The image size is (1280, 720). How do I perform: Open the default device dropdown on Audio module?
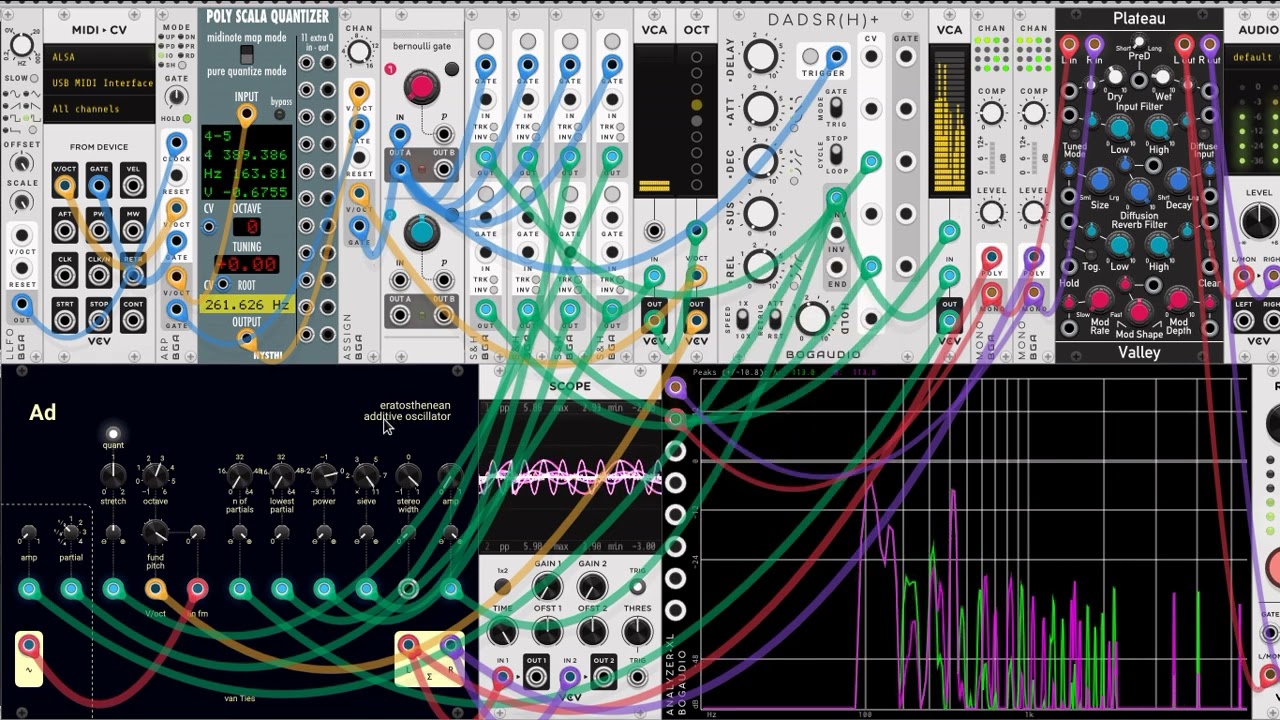(x=1253, y=57)
